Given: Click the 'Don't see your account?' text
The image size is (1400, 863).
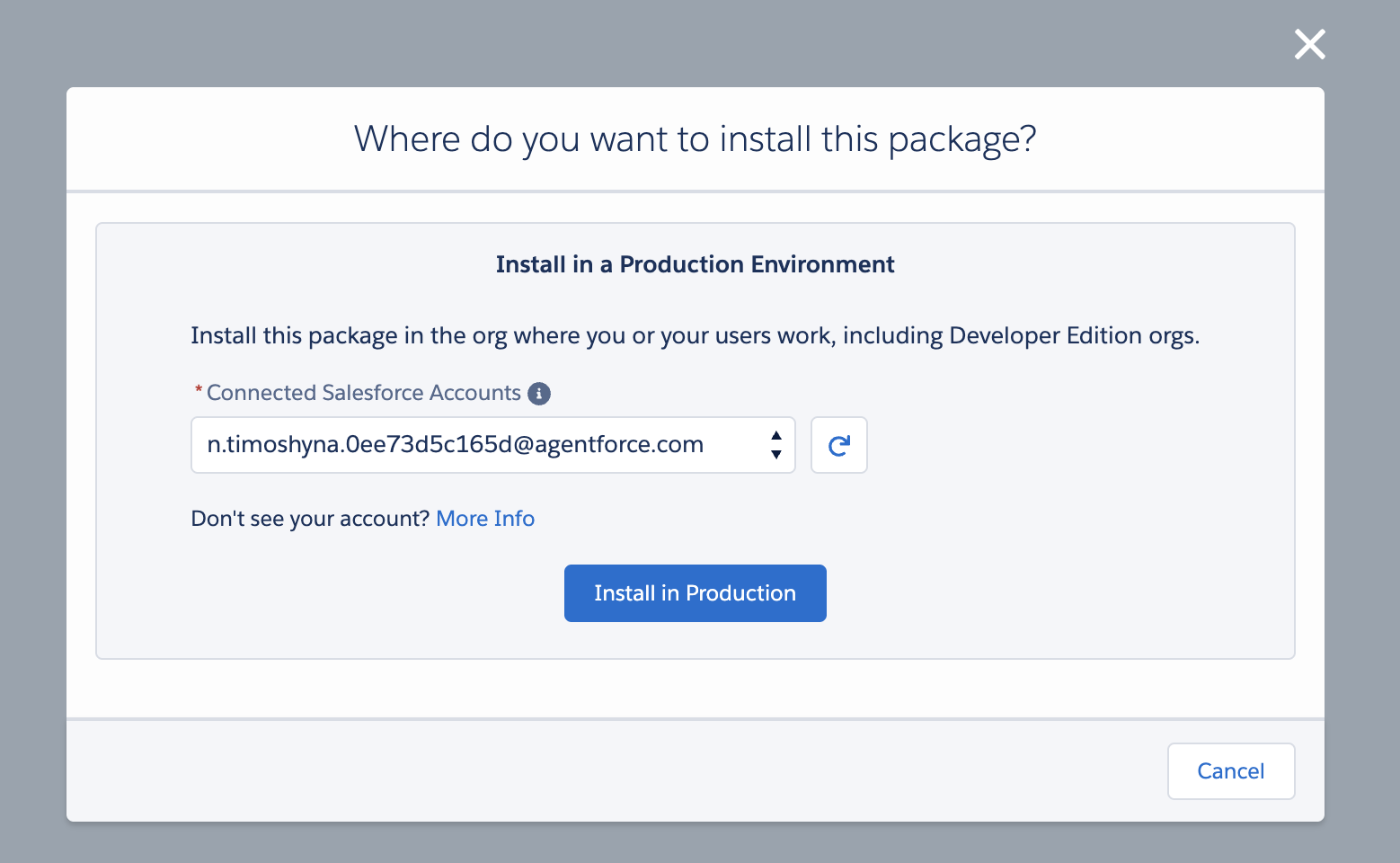Looking at the screenshot, I should click(x=311, y=519).
